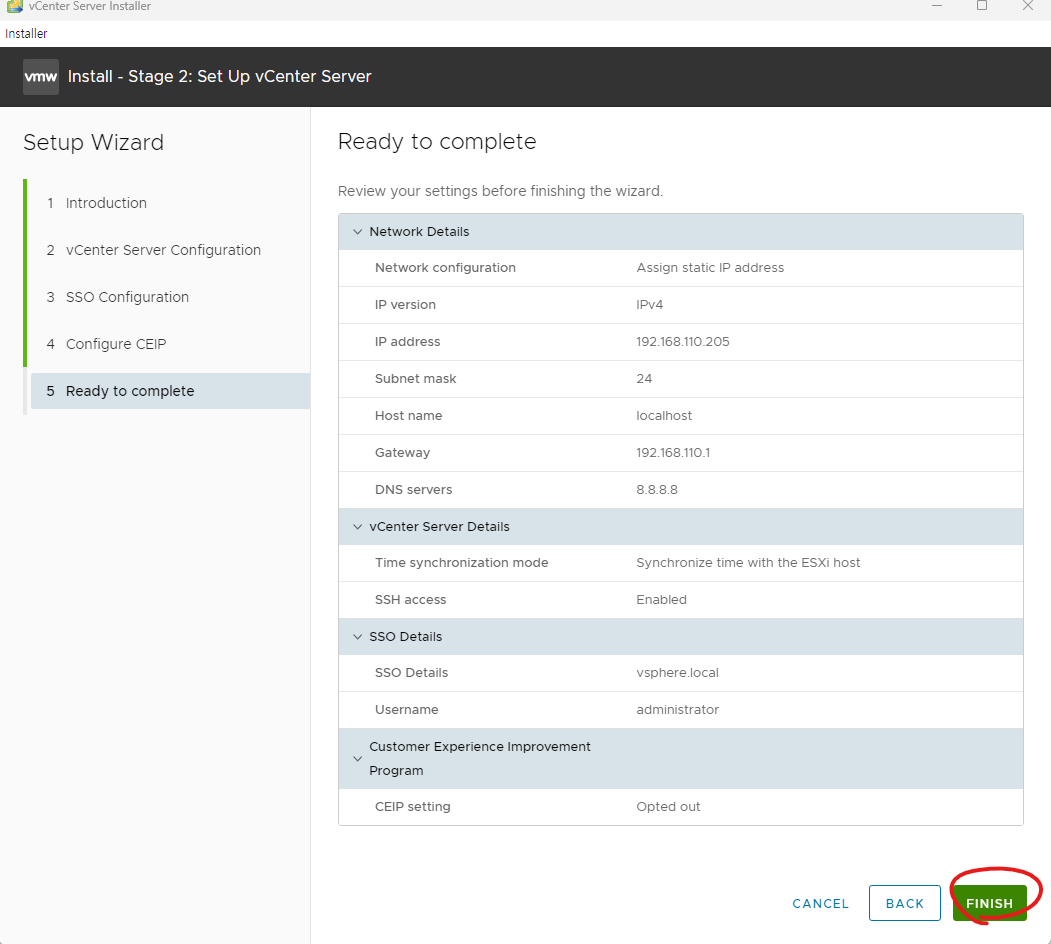This screenshot has height=944, width=1051.
Task: Select step 5 Ready to complete
Action: pos(170,391)
